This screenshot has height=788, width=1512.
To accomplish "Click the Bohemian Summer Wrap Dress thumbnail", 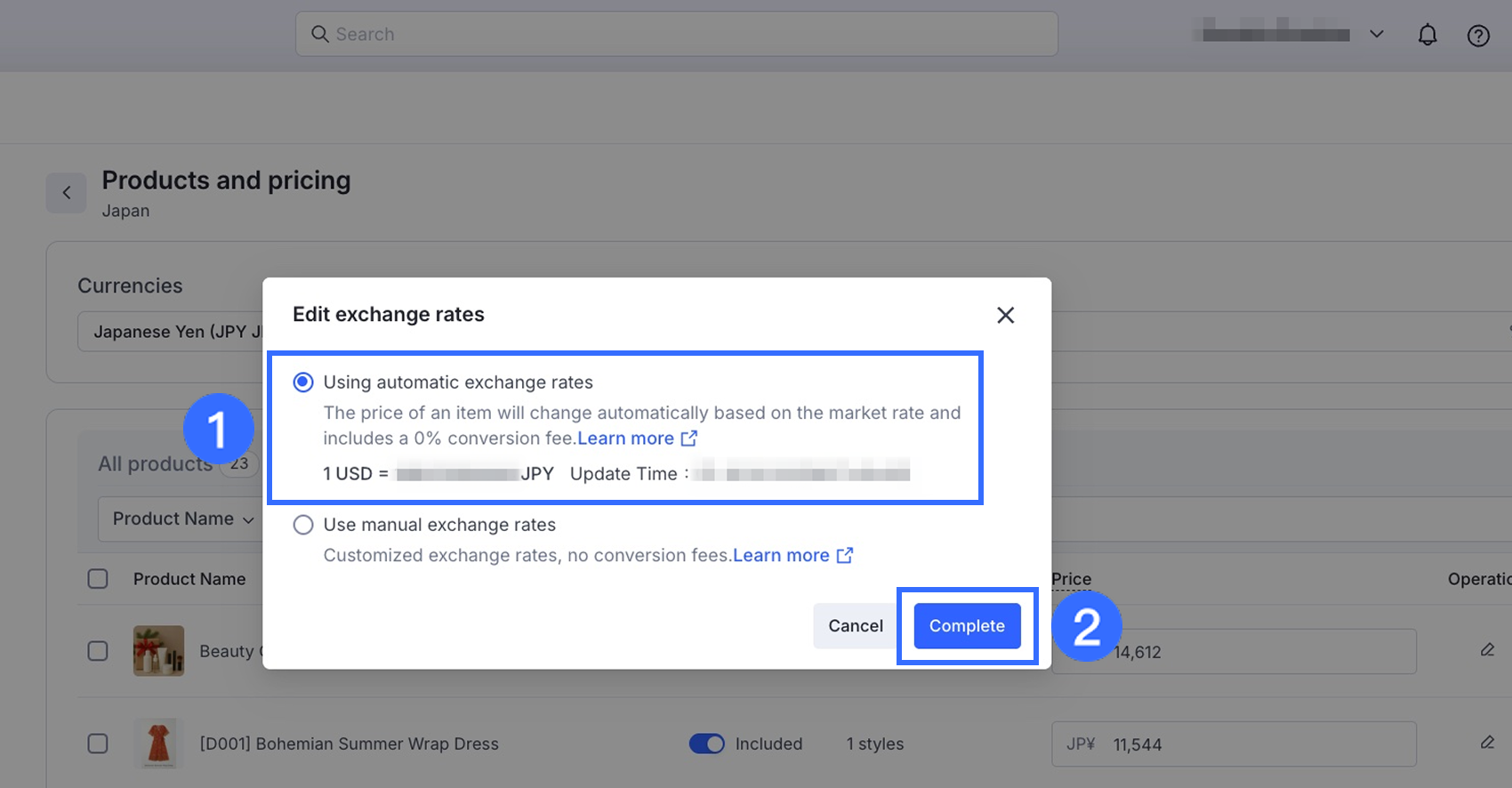I will pos(158,743).
